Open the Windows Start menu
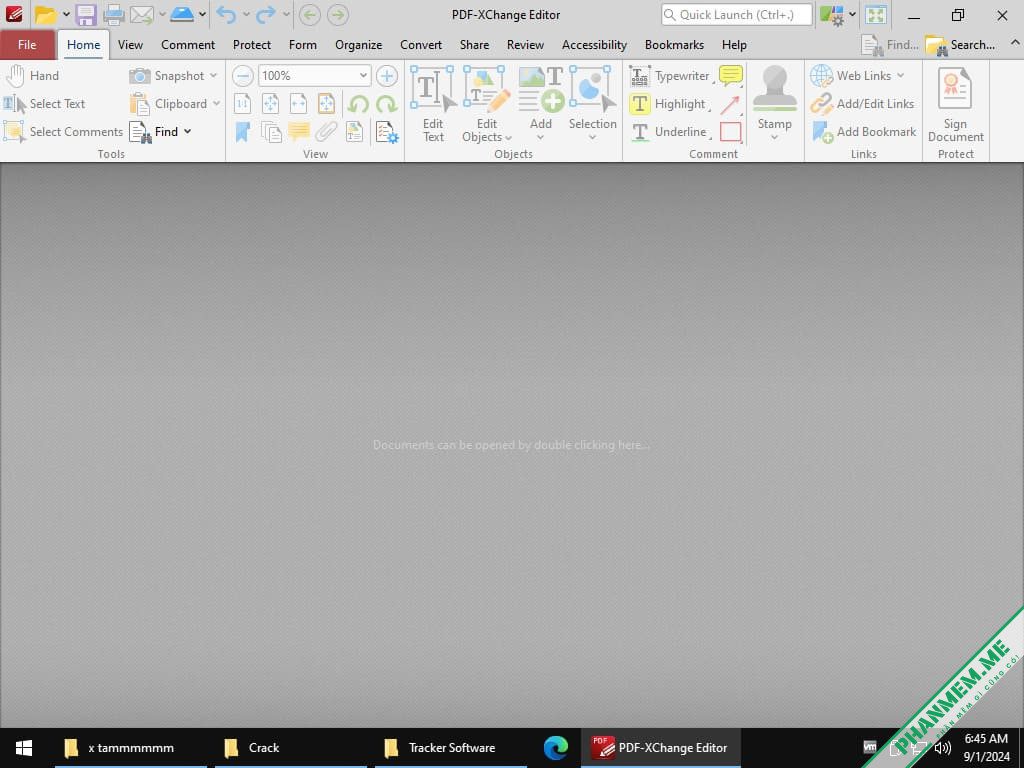 click(24, 748)
